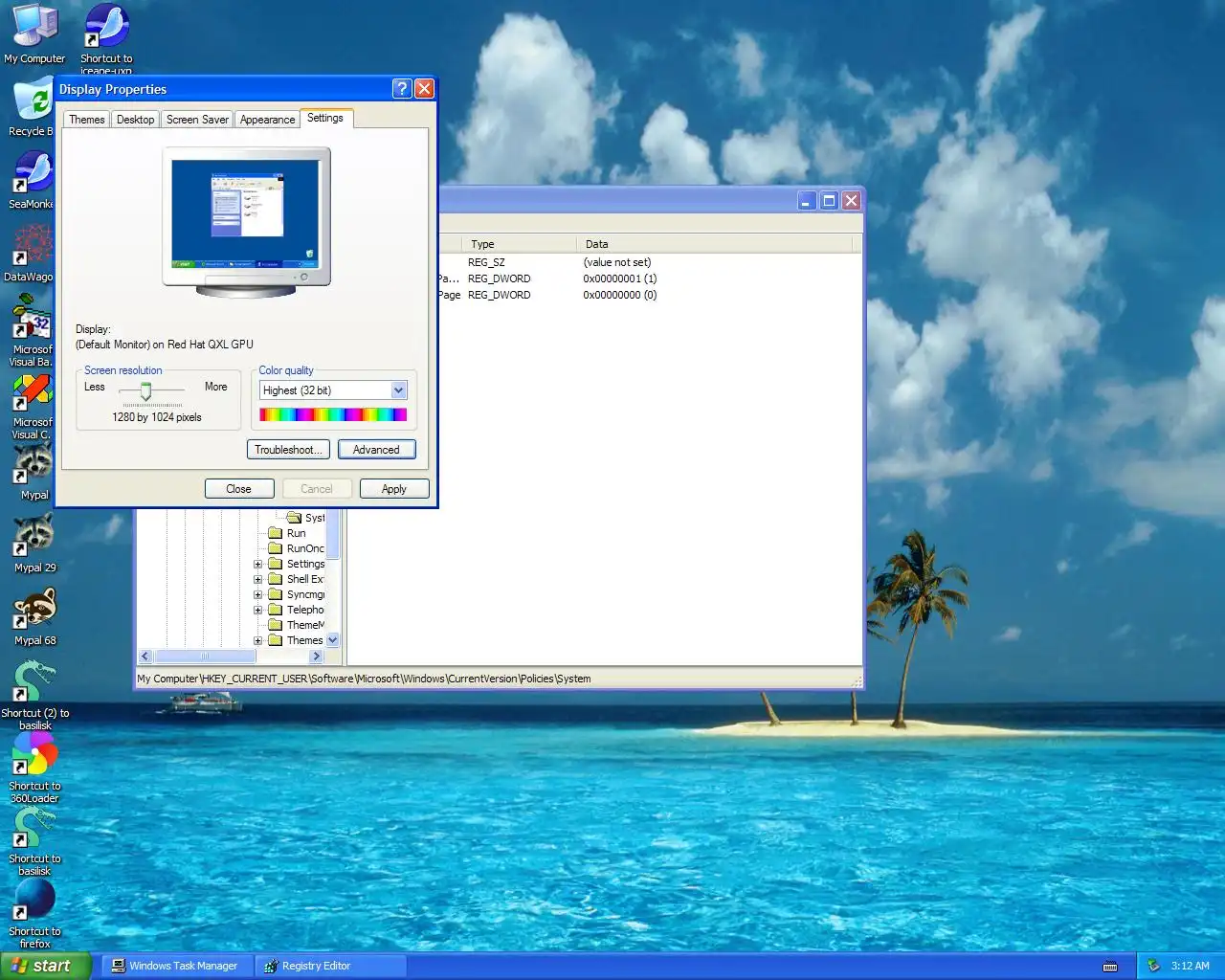
Task: Click the Troubleshoot... button
Action: [x=288, y=450]
